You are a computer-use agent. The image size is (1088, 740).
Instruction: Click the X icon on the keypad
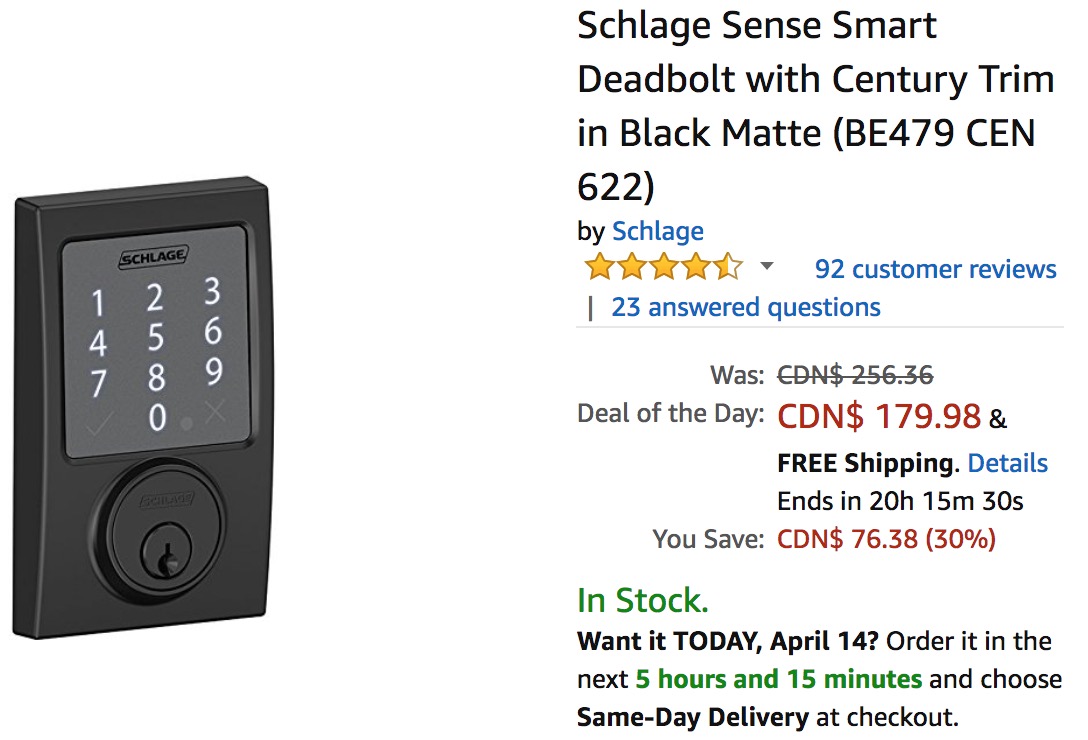pos(216,412)
